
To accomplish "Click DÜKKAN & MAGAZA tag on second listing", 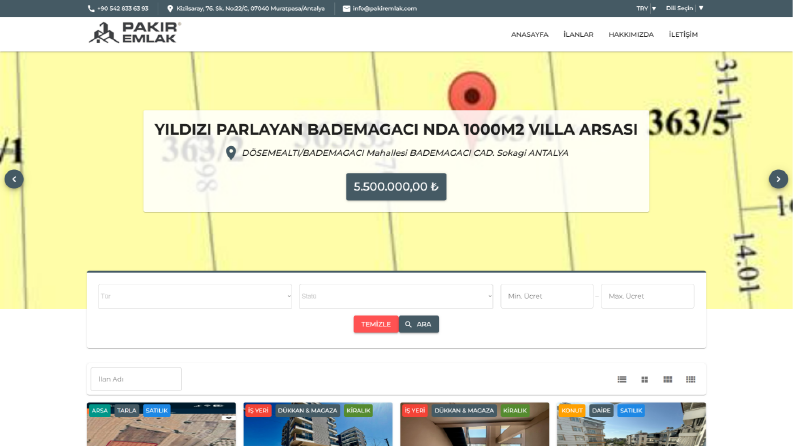I will coord(307,411).
